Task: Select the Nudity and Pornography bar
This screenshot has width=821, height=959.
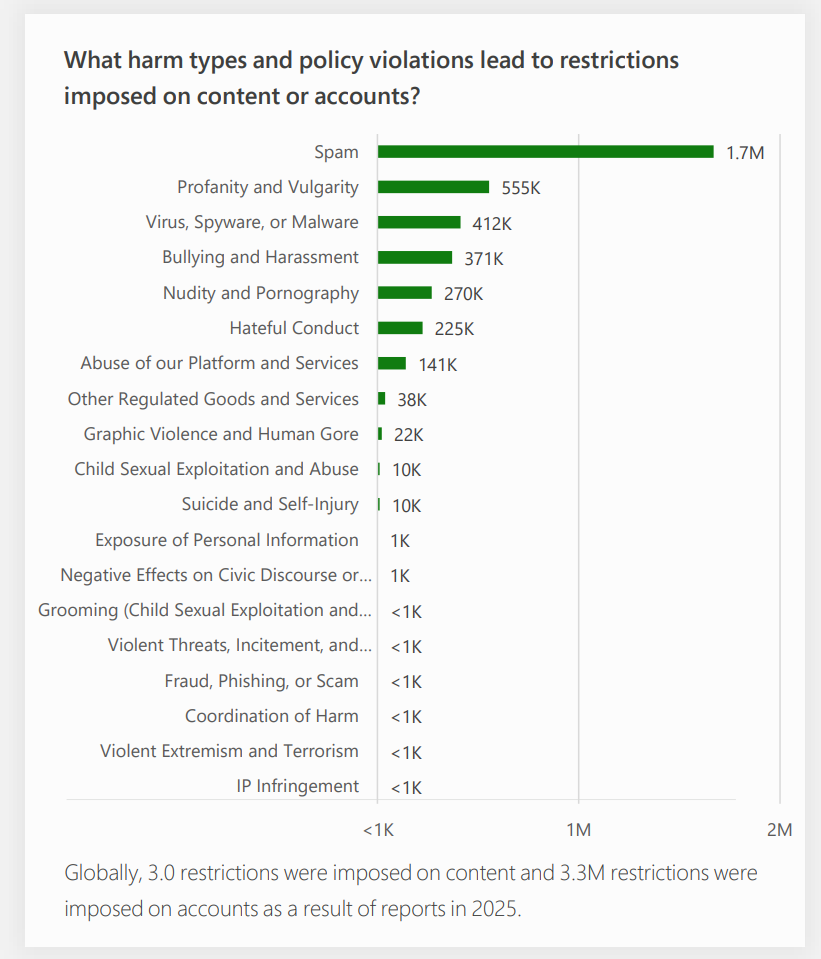Action: point(405,293)
